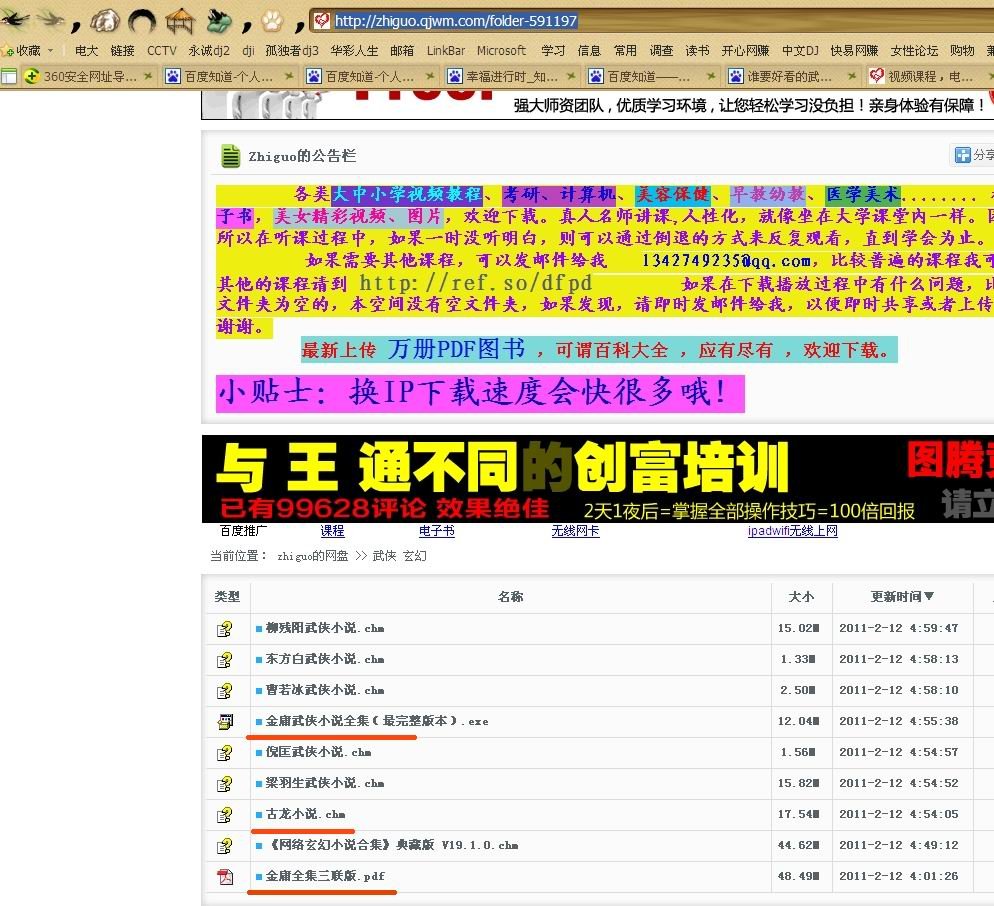Select 电子书 in the navigation menu
The height and width of the screenshot is (906, 994).
[x=435, y=531]
